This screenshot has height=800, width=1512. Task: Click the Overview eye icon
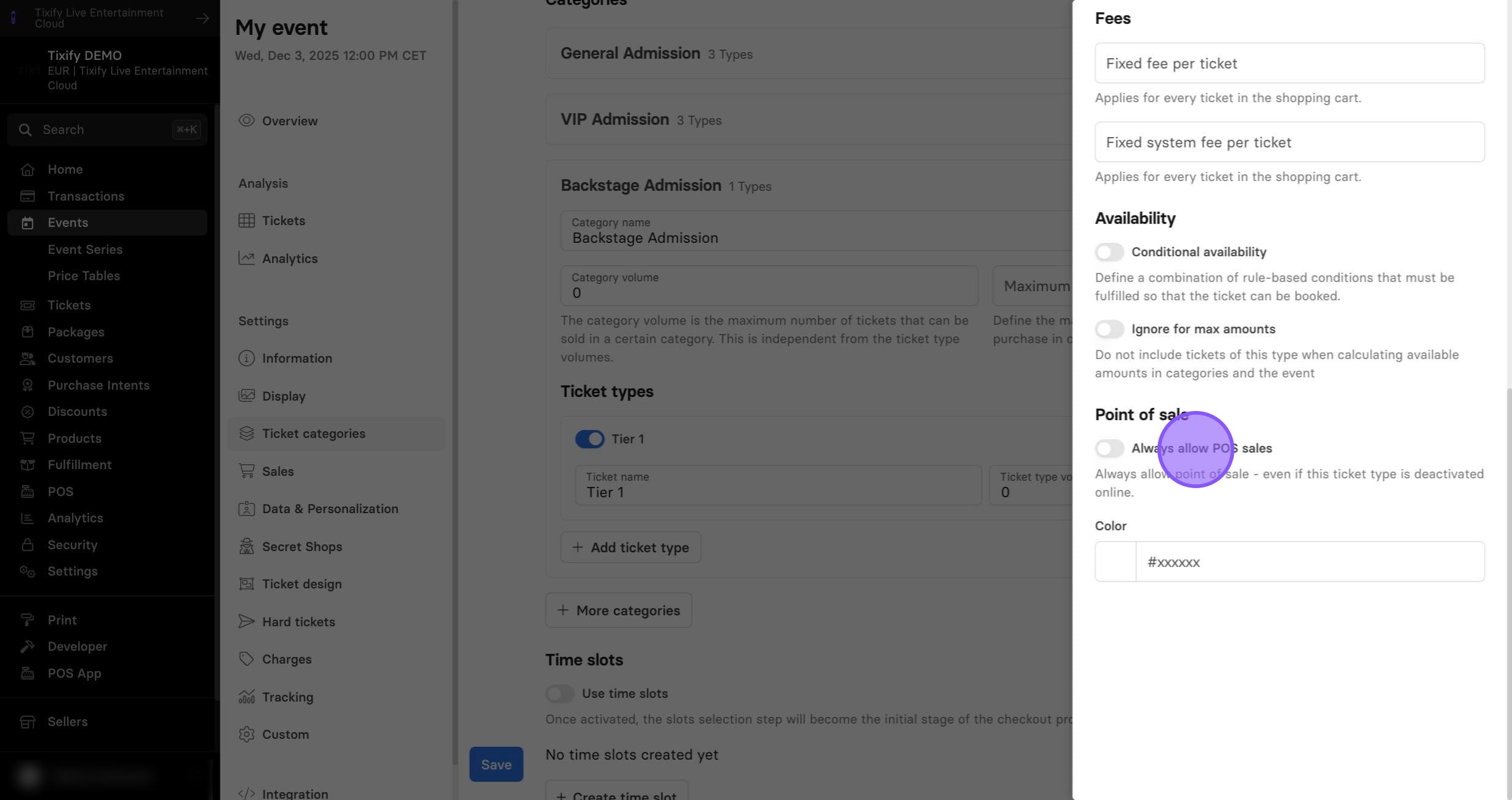pyautogui.click(x=246, y=120)
